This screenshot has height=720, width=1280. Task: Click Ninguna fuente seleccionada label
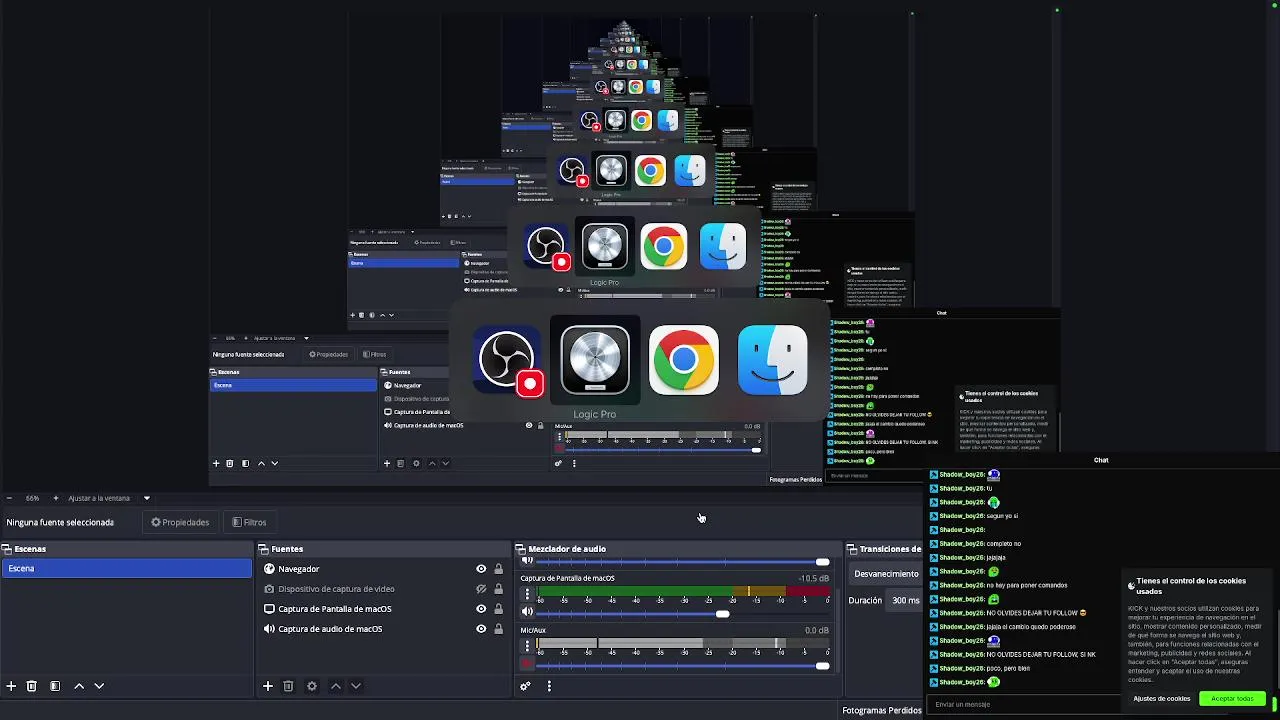click(60, 522)
